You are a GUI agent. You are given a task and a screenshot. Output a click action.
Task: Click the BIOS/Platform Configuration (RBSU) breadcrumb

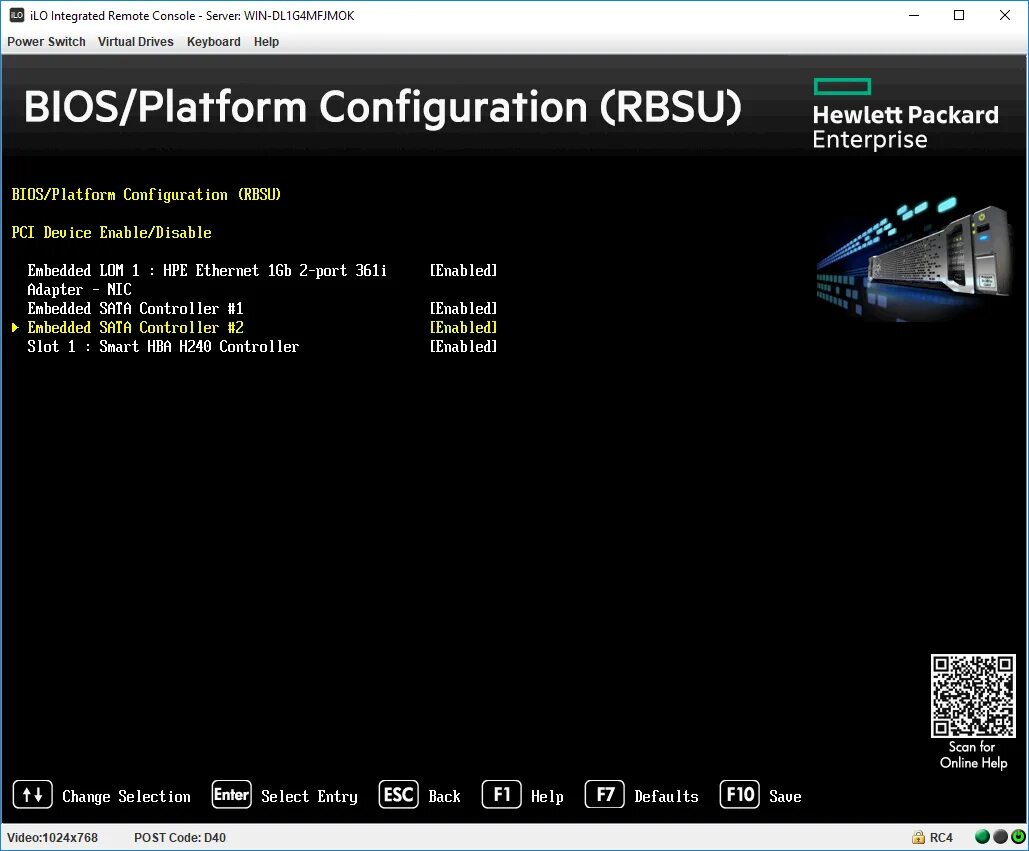[x=146, y=194]
